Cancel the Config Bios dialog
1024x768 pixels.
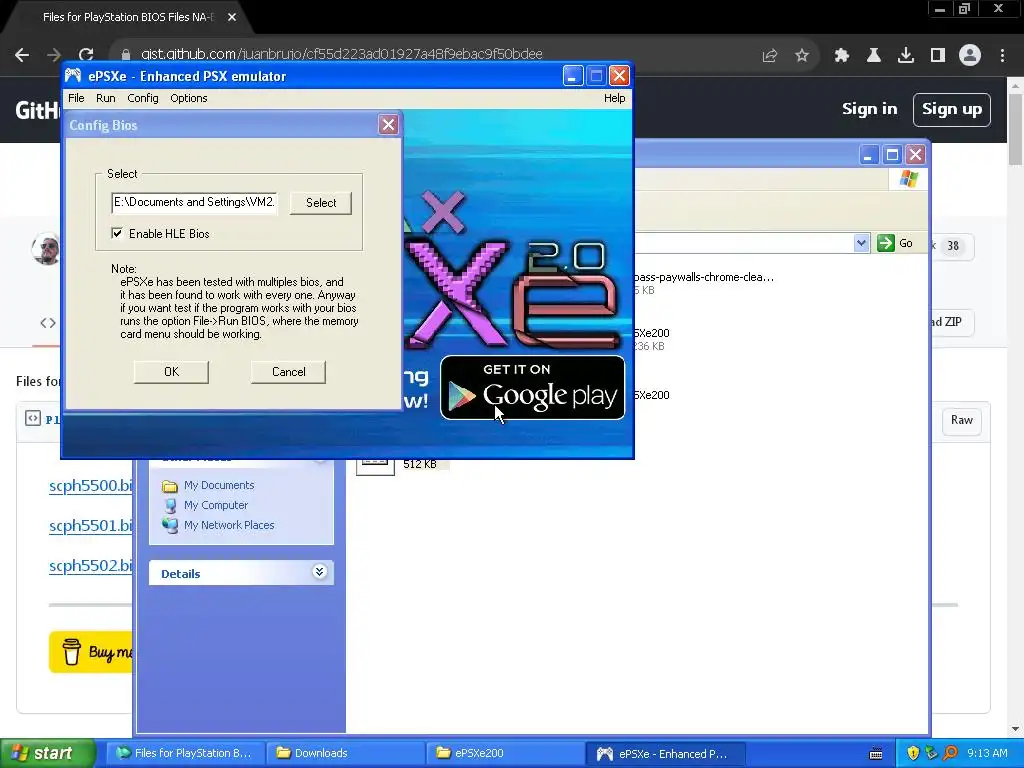(x=288, y=372)
